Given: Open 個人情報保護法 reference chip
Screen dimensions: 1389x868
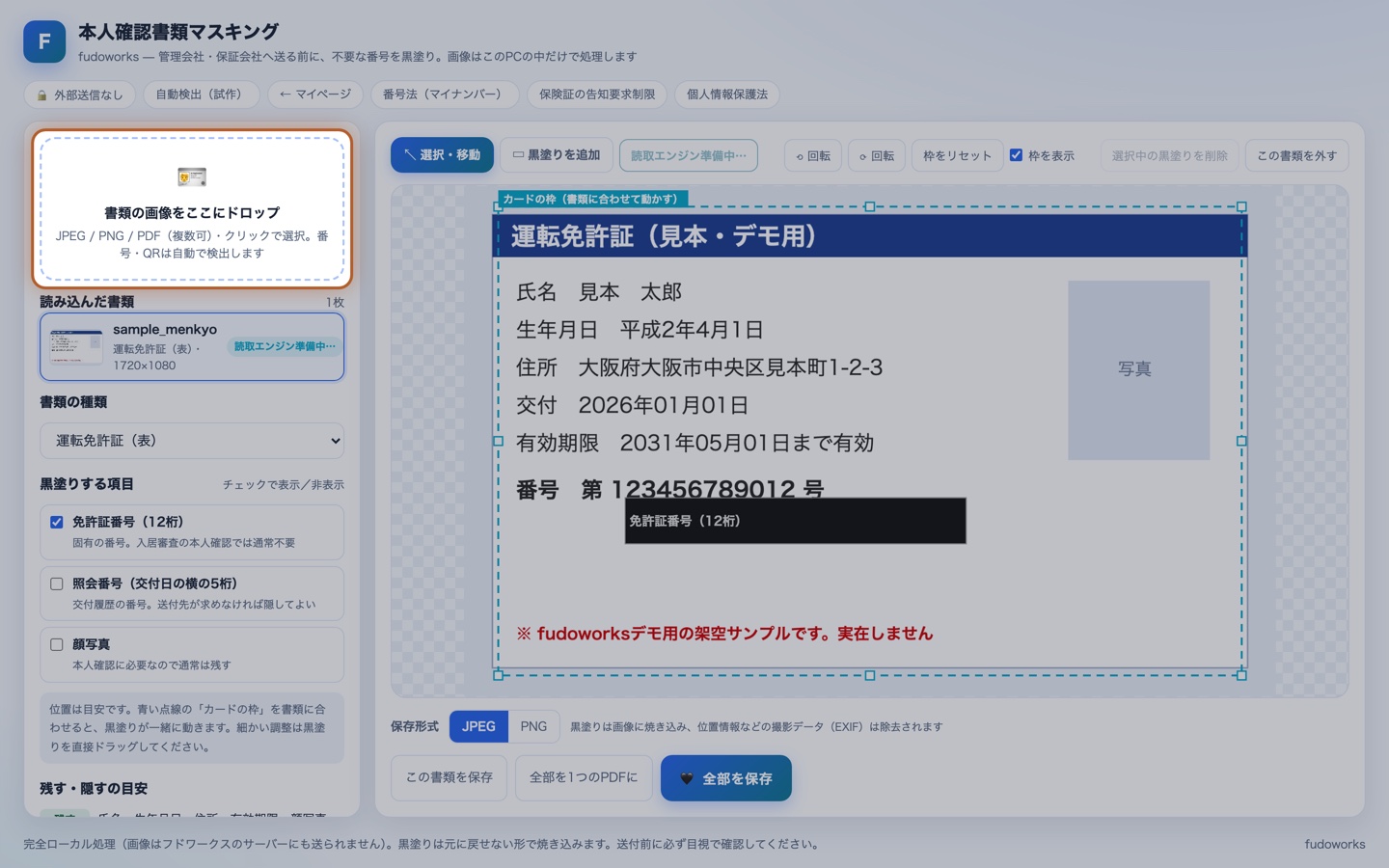Looking at the screenshot, I should (x=727, y=95).
